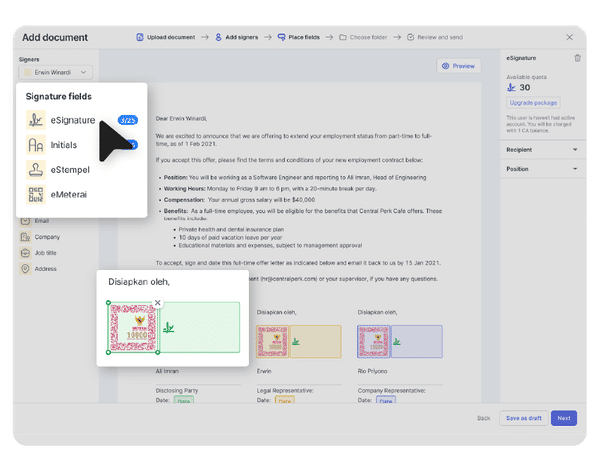Open the Signers dropdown for Erwin Winardi
Image resolution: width=600 pixels, height=471 pixels.
[x=55, y=72]
